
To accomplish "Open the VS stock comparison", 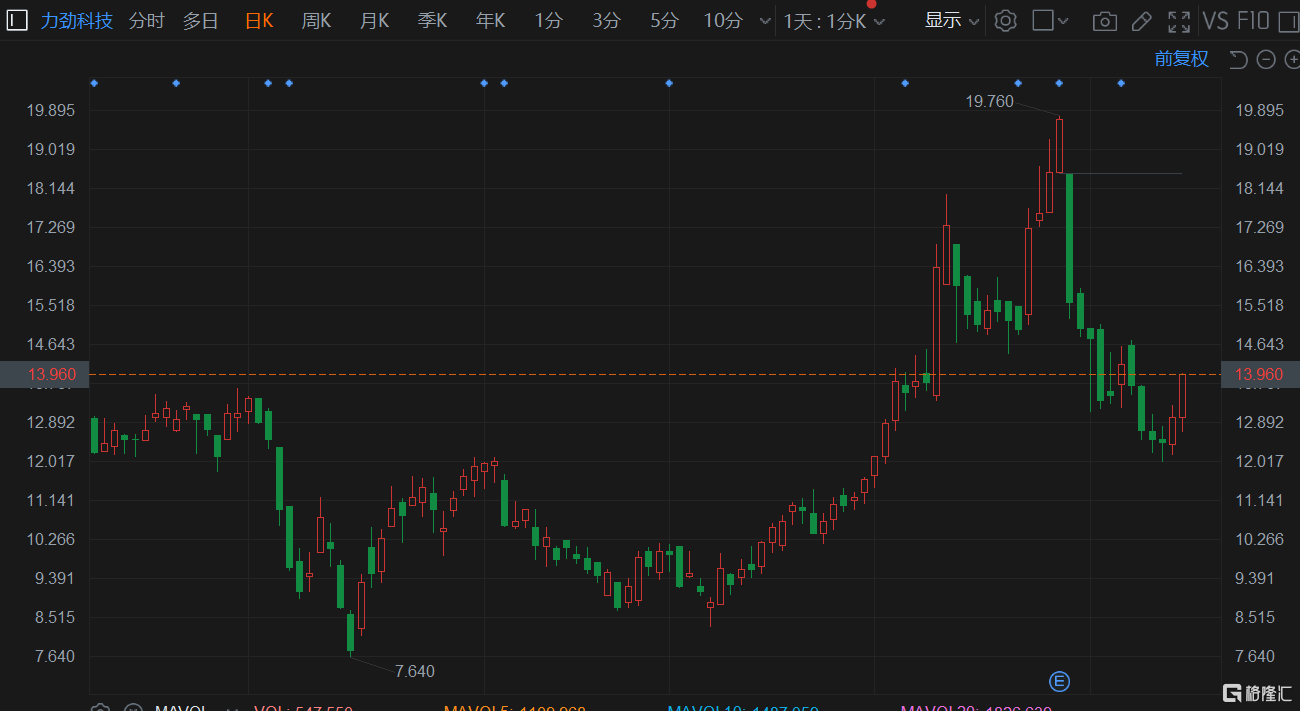I will [x=1216, y=21].
